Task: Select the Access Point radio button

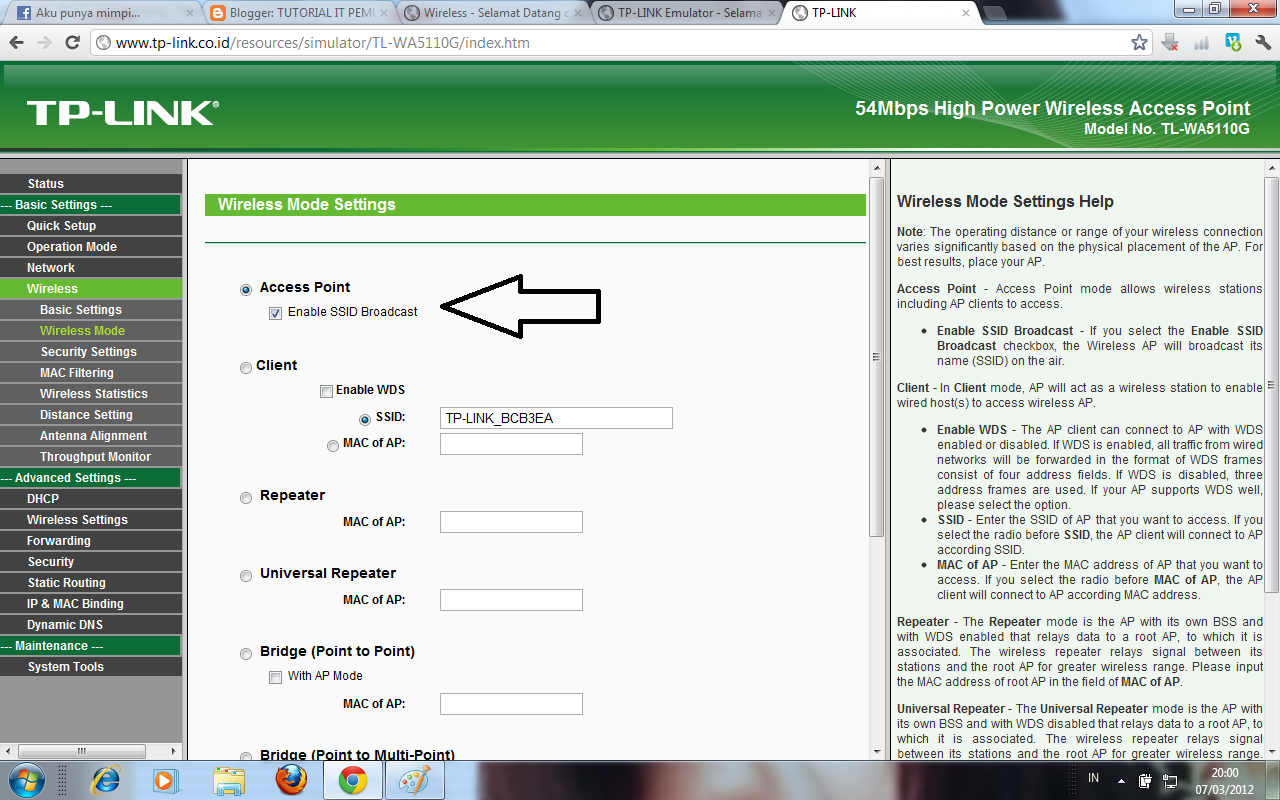Action: tap(246, 290)
